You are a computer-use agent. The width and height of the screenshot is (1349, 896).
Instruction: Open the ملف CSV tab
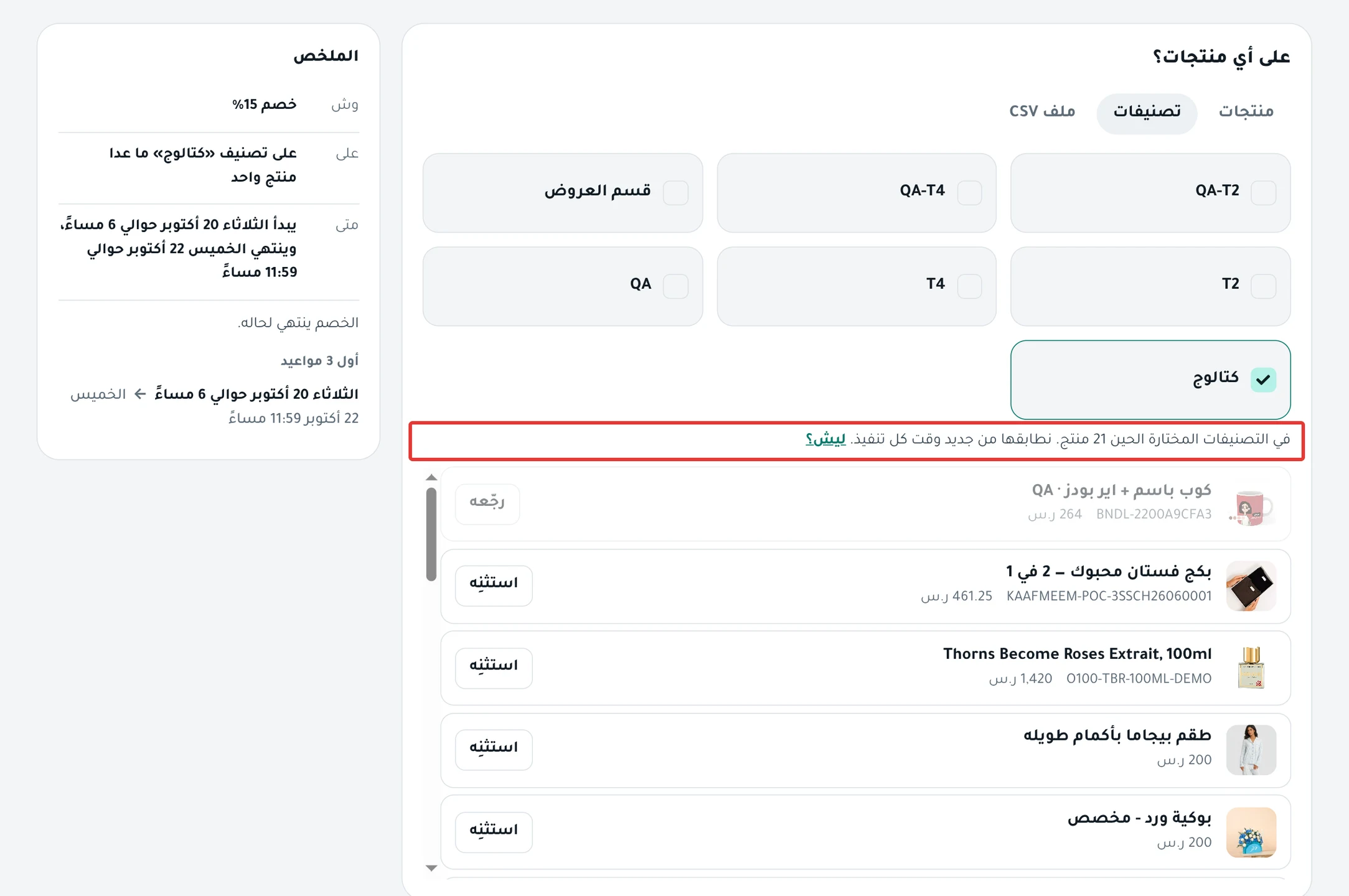point(1042,112)
